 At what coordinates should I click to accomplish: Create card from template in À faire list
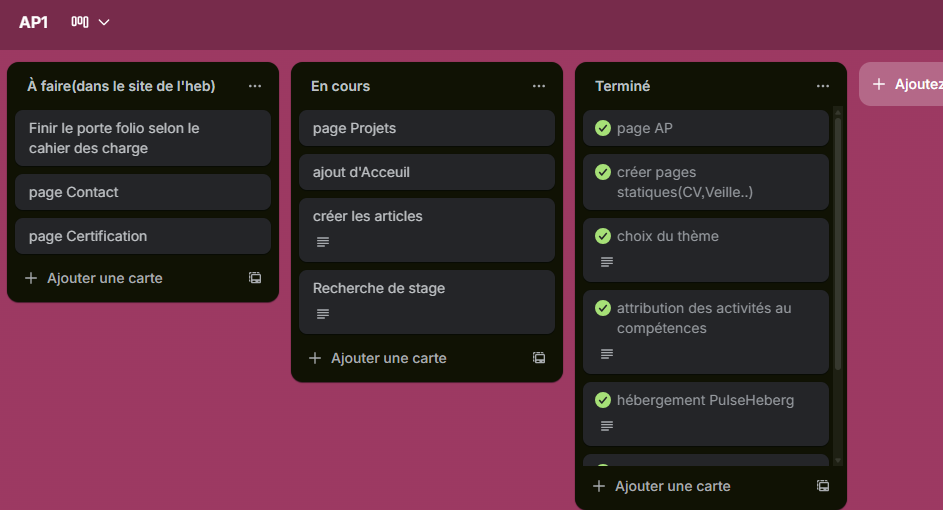255,278
